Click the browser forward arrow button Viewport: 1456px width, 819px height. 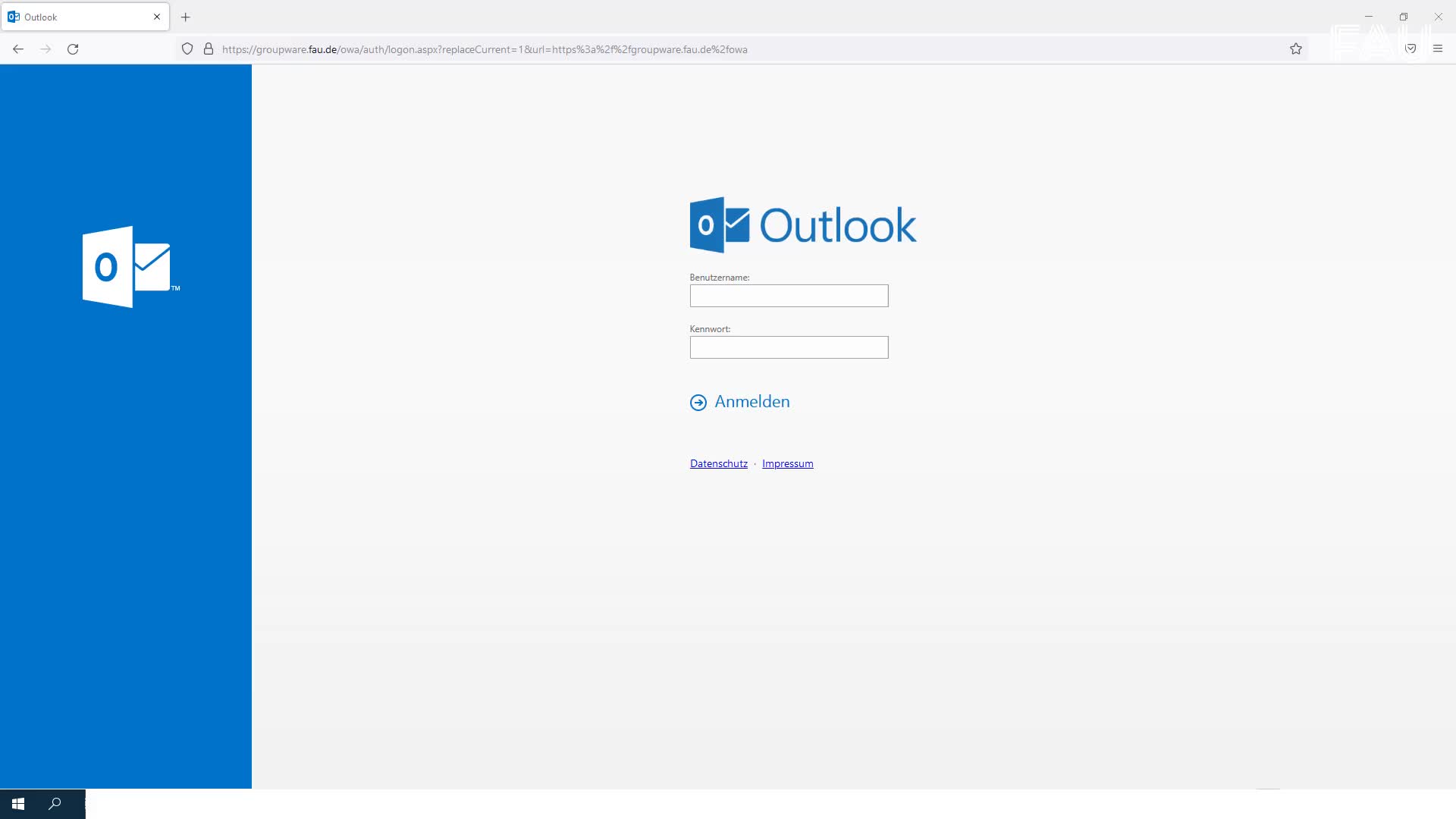[45, 49]
